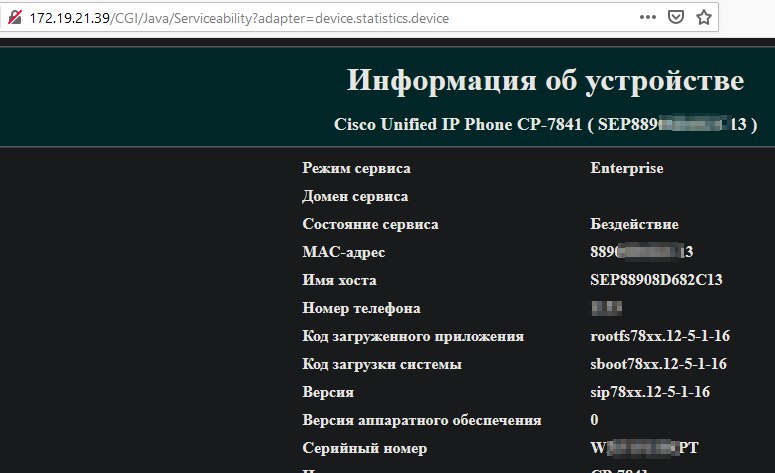Click the Save to Pocket icon

coord(676,17)
